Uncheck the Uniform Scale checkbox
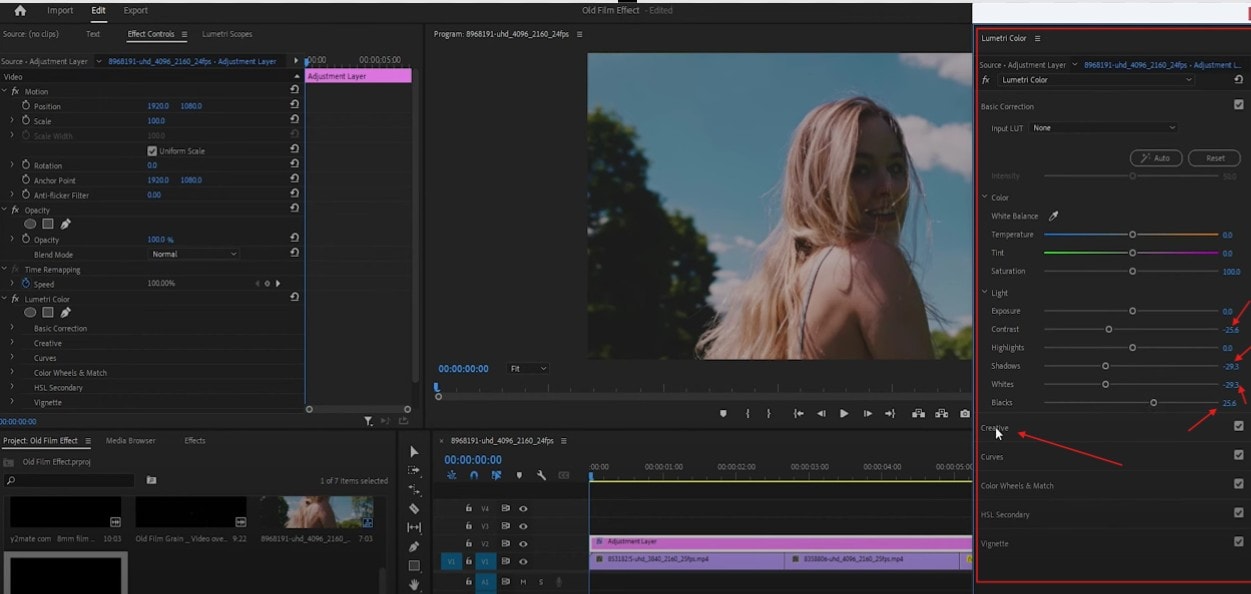The height and width of the screenshot is (594, 1251). (152, 151)
